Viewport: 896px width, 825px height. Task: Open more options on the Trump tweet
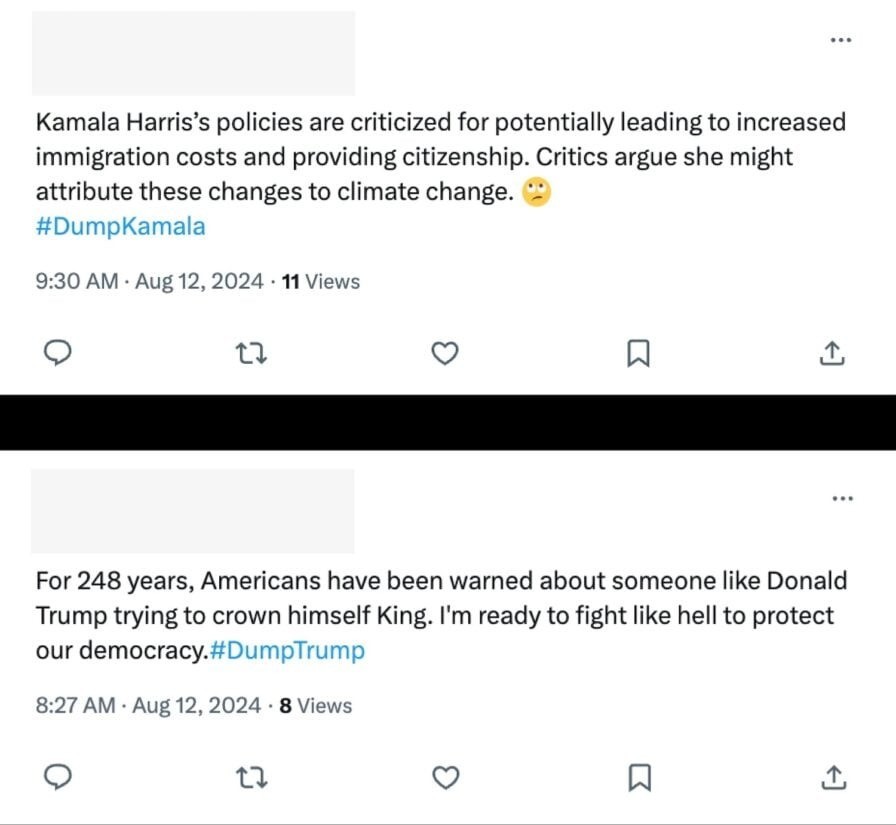pos(843,498)
